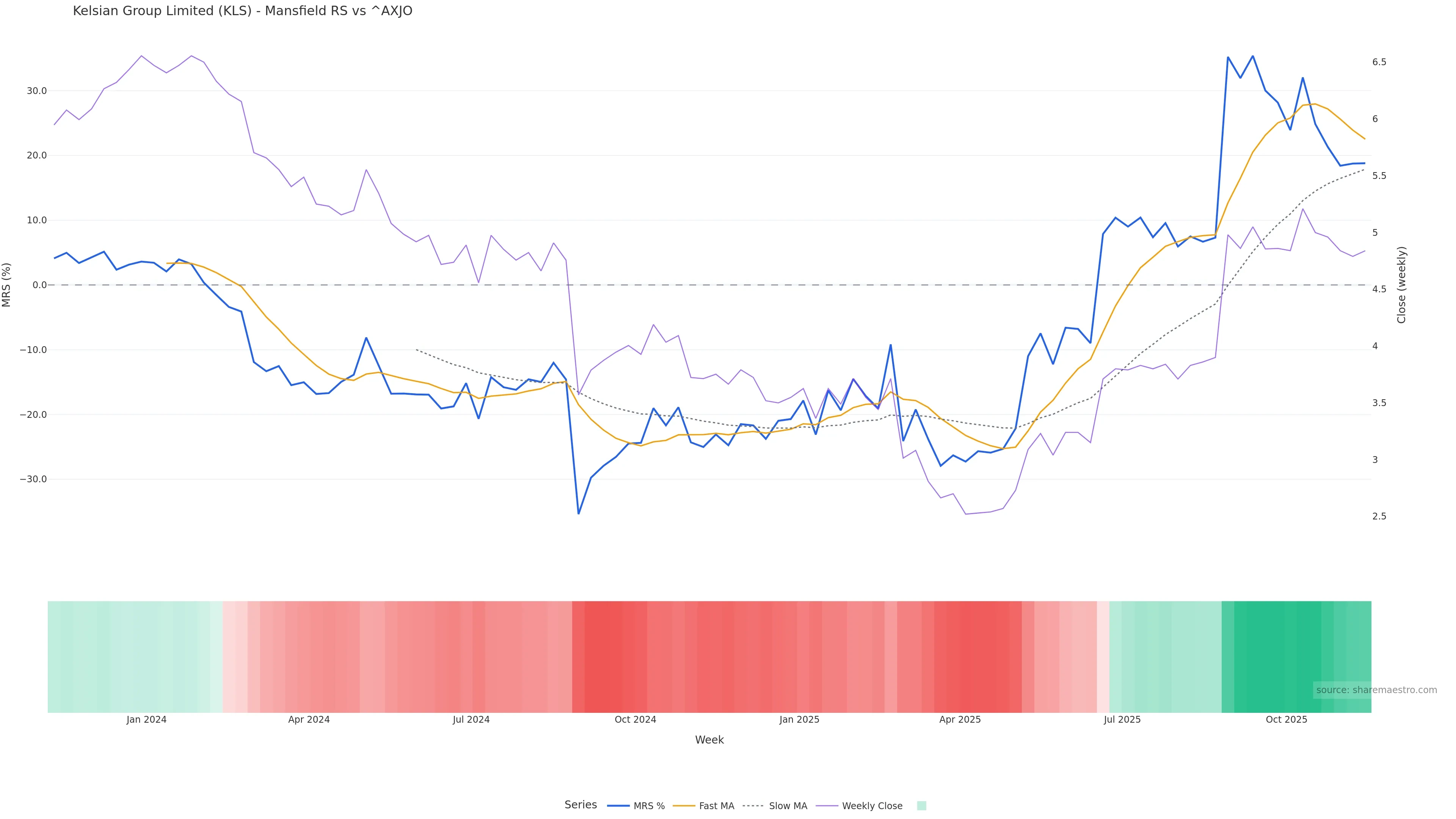Click the light green legend swatch

[921, 806]
